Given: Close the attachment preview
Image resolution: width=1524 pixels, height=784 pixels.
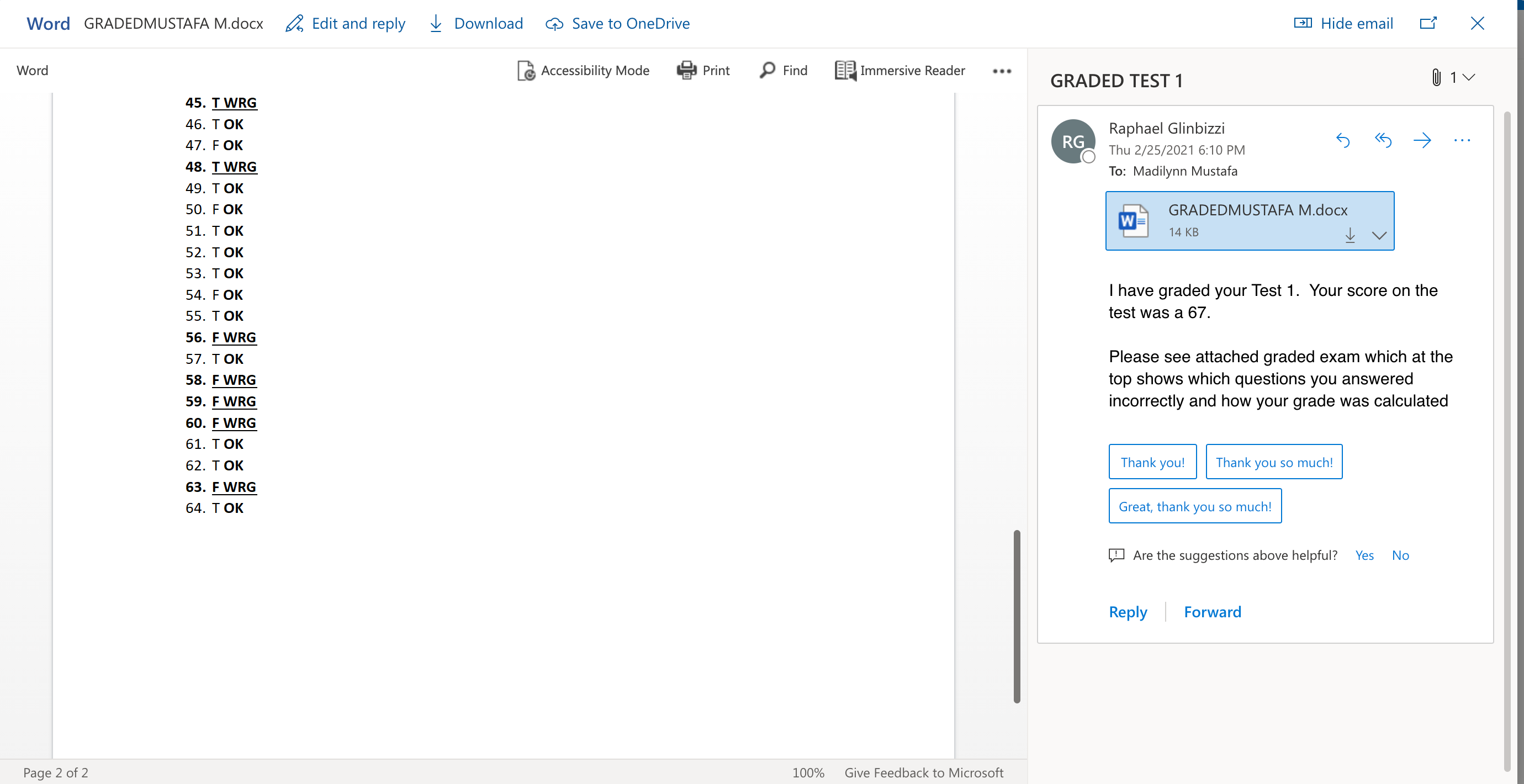Looking at the screenshot, I should click(x=1477, y=23).
